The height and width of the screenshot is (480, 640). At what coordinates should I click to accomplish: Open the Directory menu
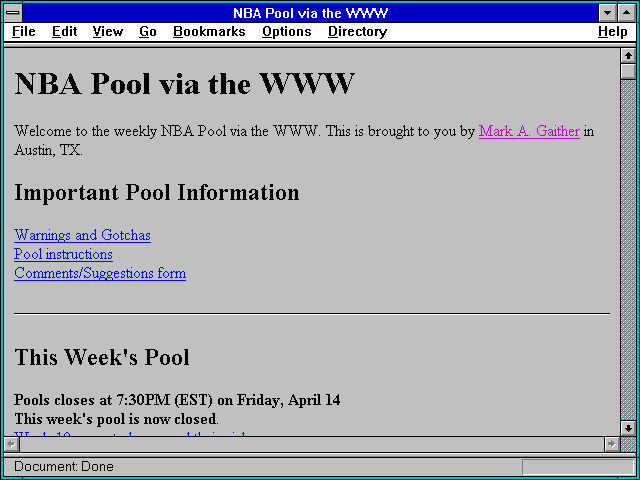click(x=357, y=32)
